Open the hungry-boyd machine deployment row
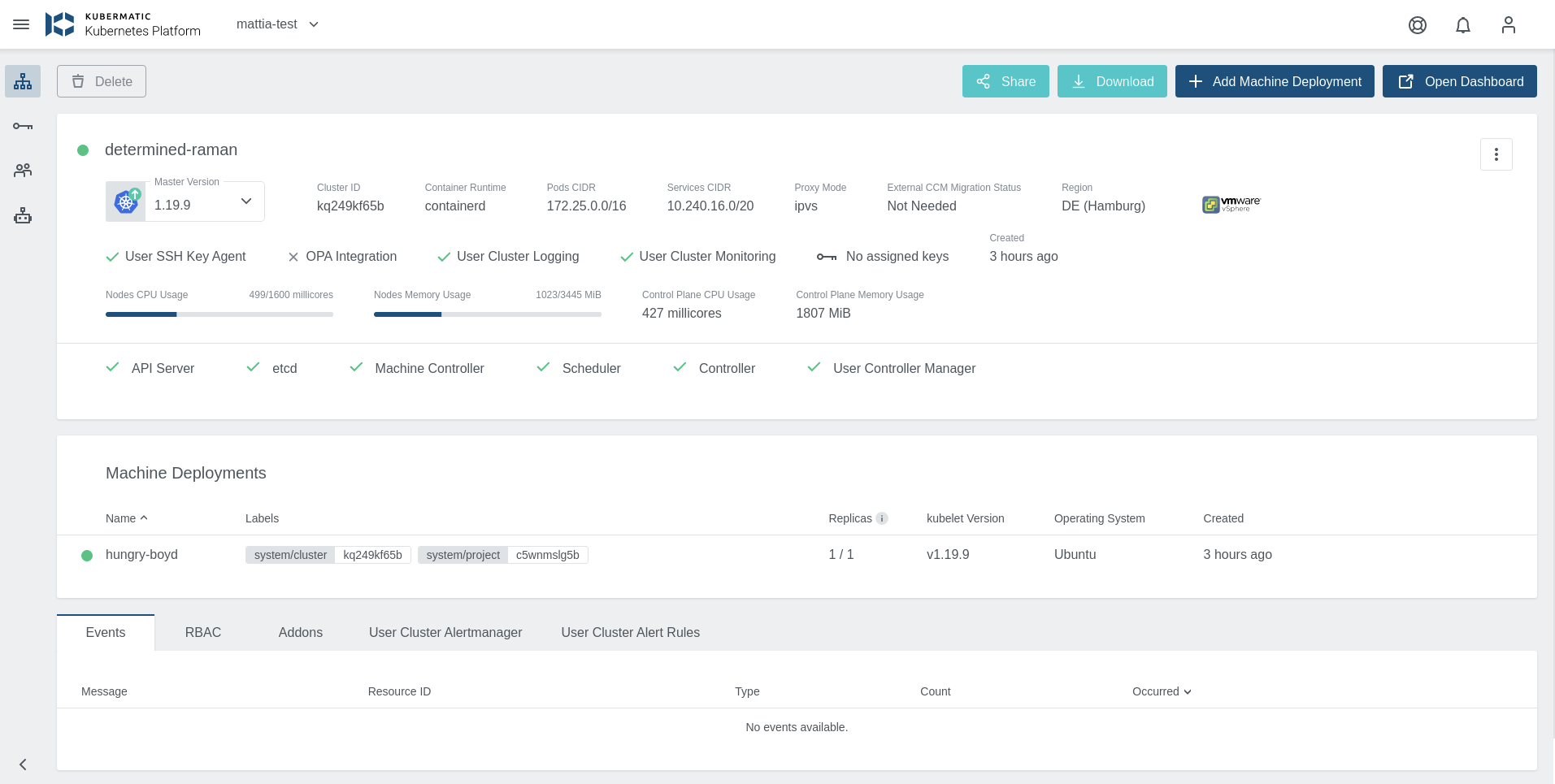1555x784 pixels. click(141, 555)
